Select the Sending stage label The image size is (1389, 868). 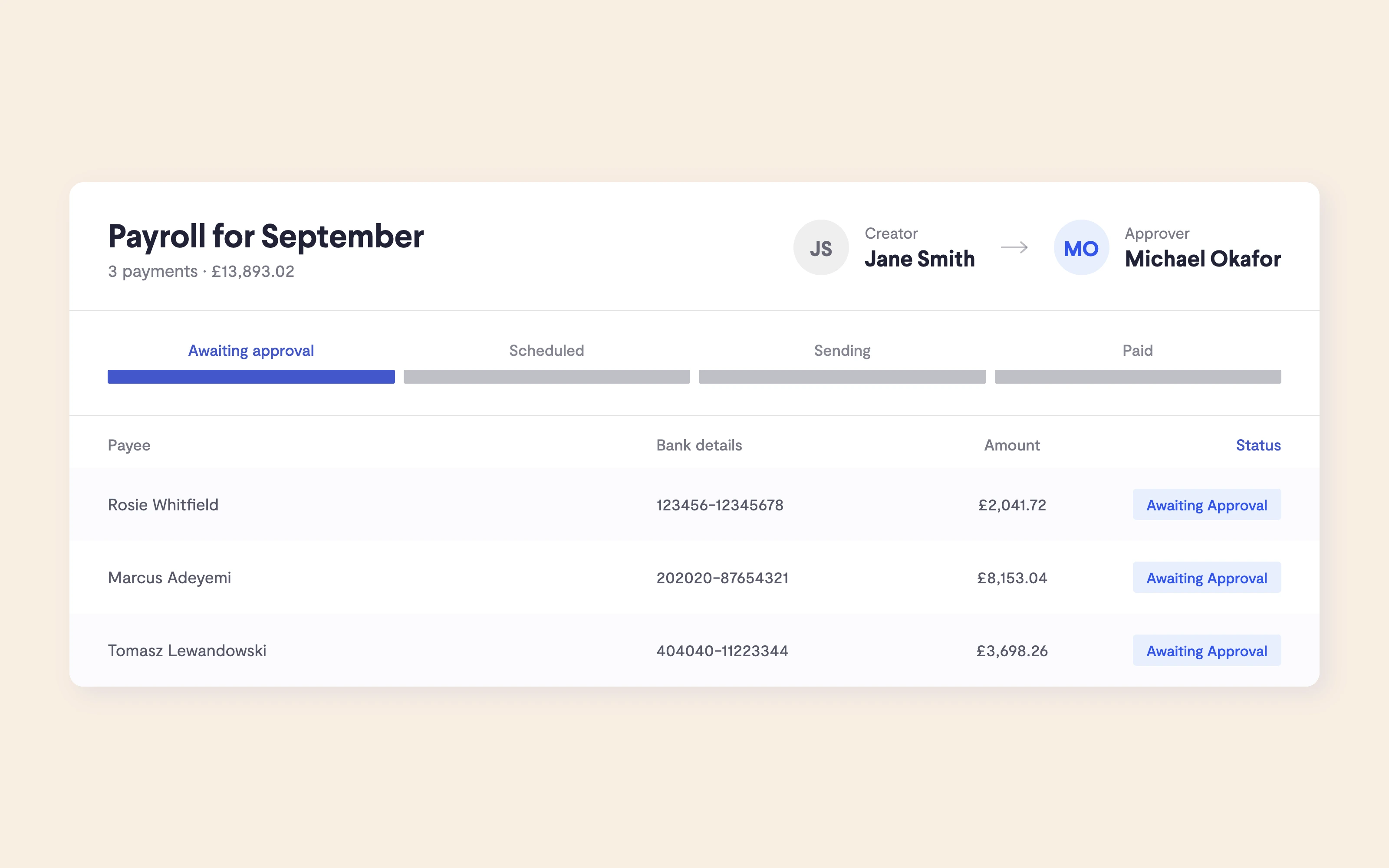(842, 351)
